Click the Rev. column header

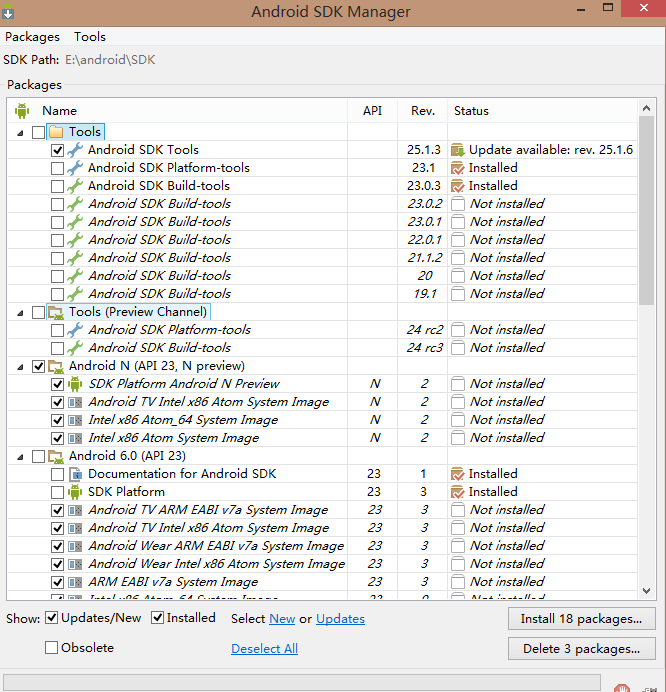423,111
